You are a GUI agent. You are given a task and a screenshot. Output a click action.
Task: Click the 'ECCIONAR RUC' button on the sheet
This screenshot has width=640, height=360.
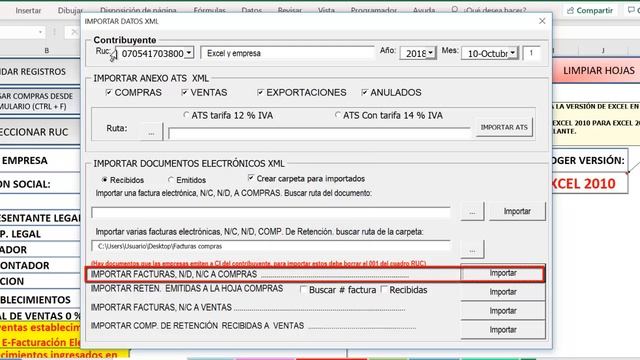pyautogui.click(x=40, y=132)
